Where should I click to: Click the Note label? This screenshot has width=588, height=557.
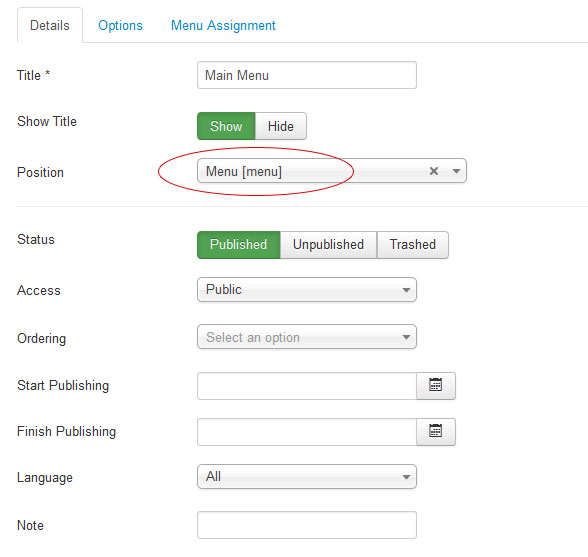[x=30, y=525]
